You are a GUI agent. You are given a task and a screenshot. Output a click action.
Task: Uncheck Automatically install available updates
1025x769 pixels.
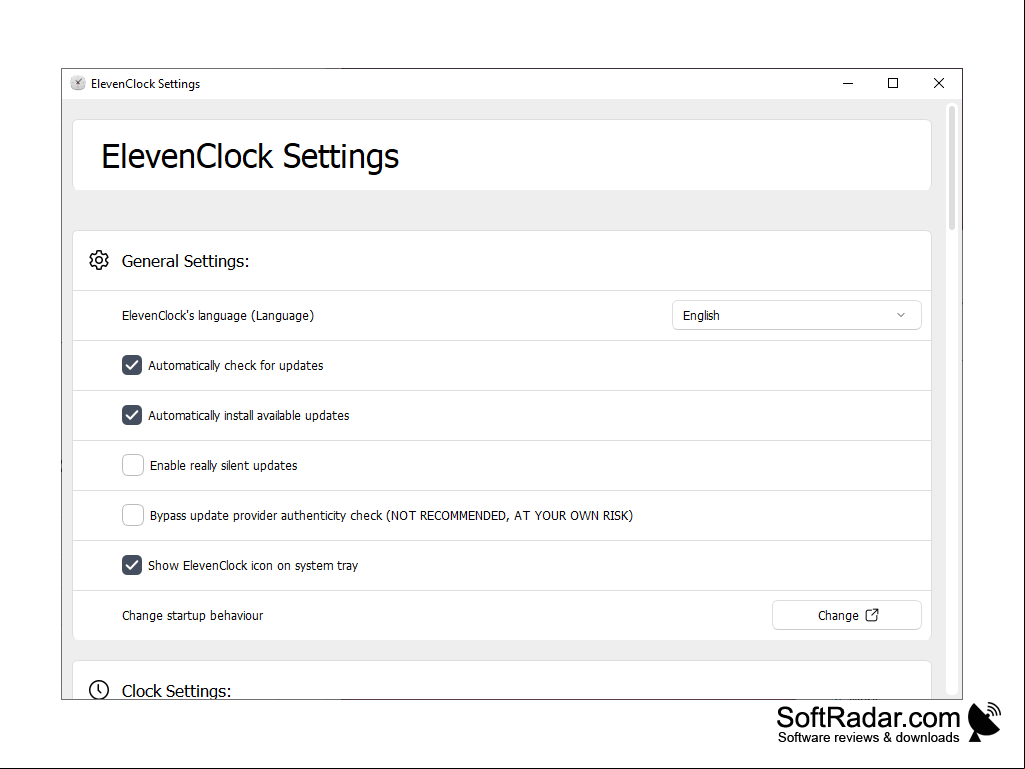pos(132,415)
